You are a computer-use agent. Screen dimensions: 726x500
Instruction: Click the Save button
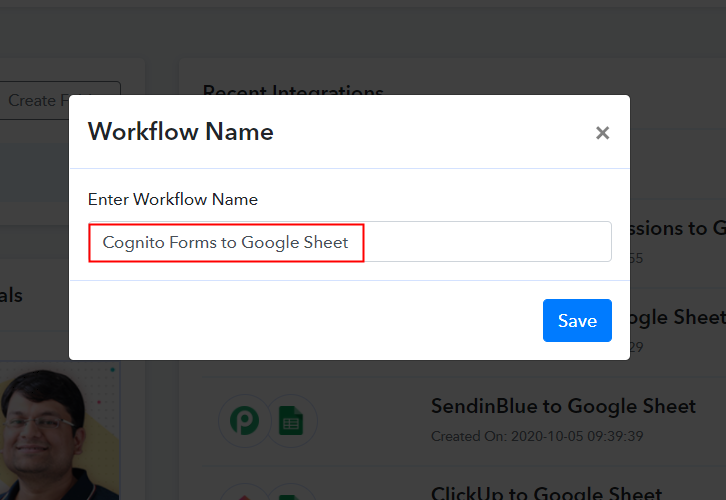point(577,320)
